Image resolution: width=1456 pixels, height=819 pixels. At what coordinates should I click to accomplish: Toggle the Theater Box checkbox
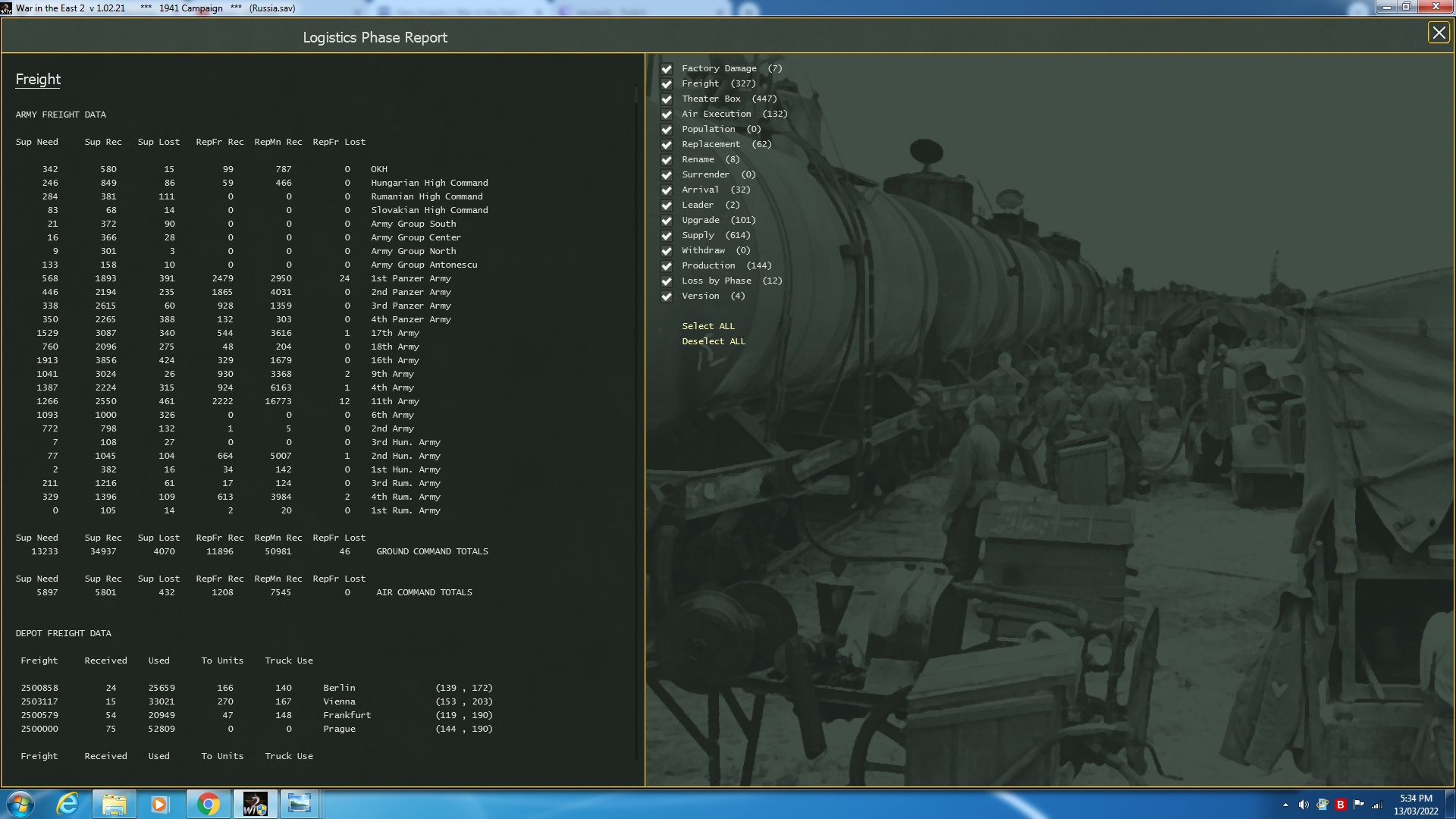[x=667, y=99]
